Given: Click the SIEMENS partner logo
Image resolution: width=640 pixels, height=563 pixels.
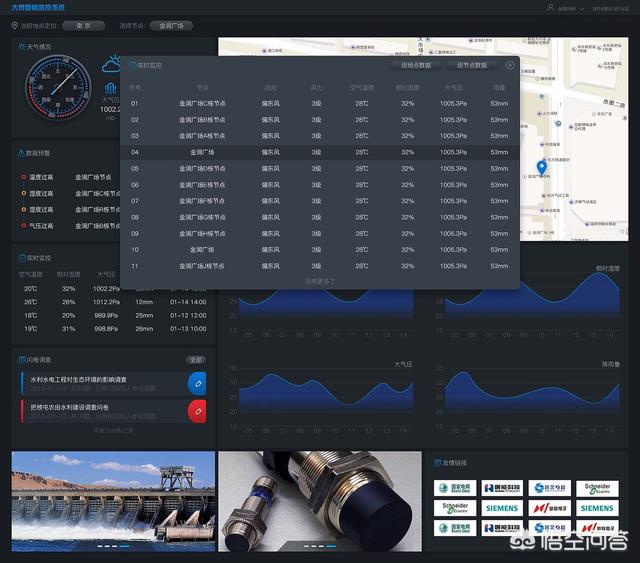Looking at the screenshot, I should [x=502, y=508].
